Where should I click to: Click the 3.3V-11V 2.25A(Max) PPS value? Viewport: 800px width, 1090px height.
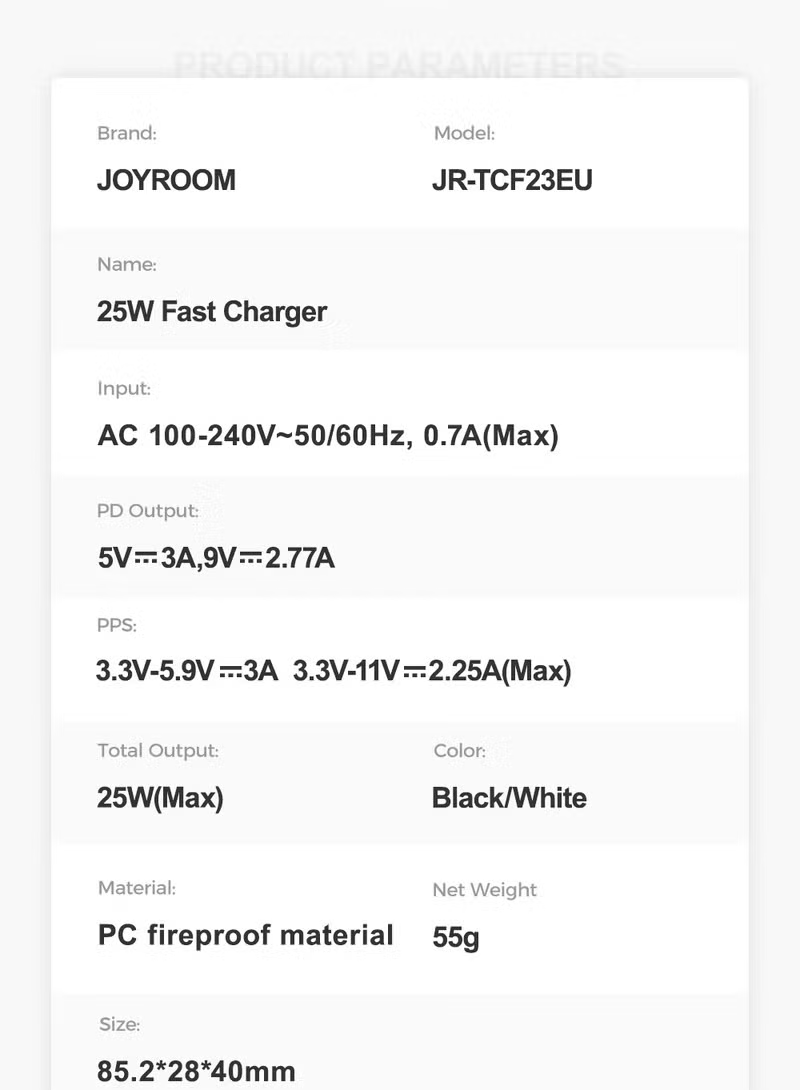(x=432, y=671)
